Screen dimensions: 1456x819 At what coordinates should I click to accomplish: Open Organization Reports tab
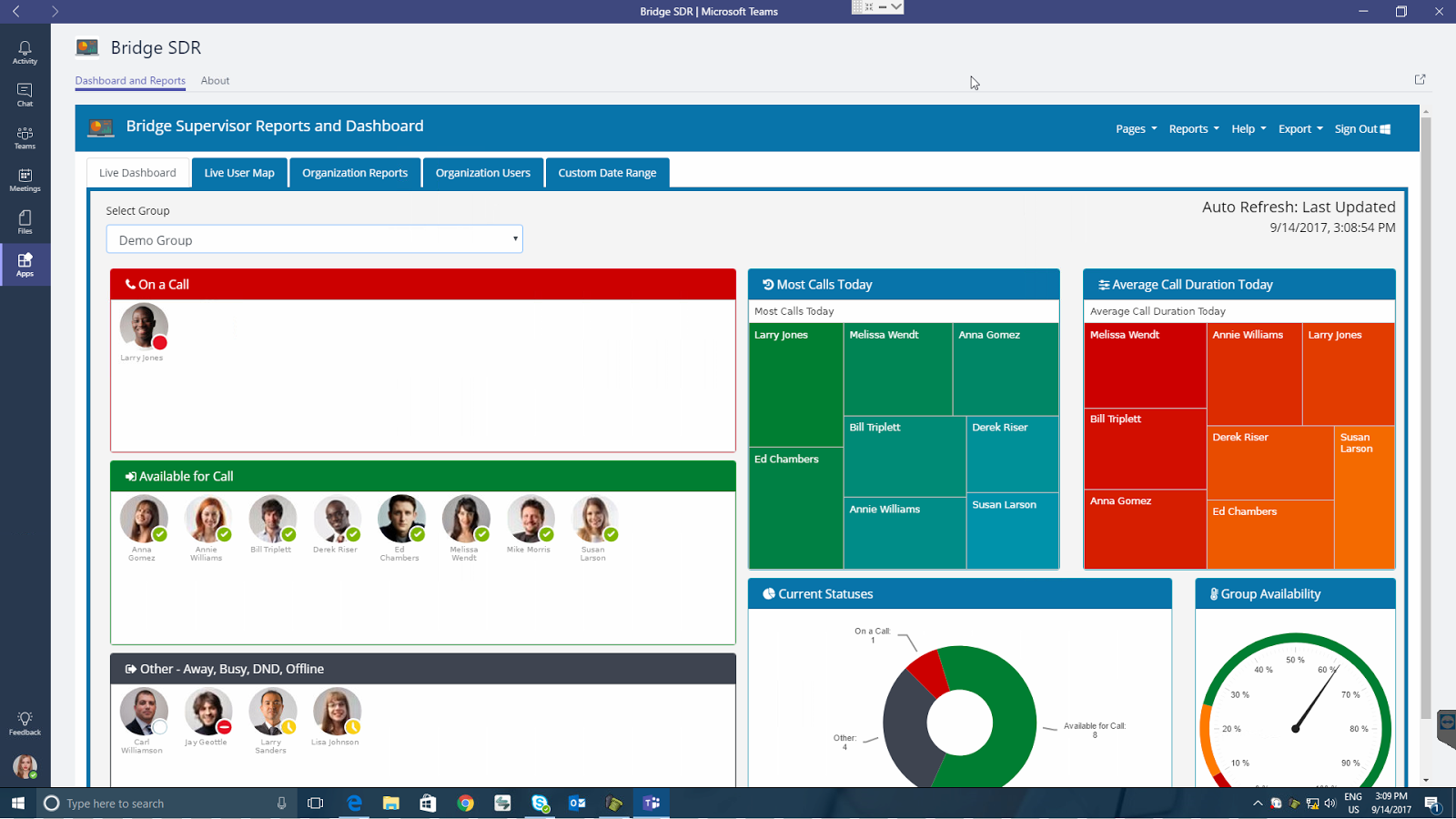pyautogui.click(x=355, y=173)
